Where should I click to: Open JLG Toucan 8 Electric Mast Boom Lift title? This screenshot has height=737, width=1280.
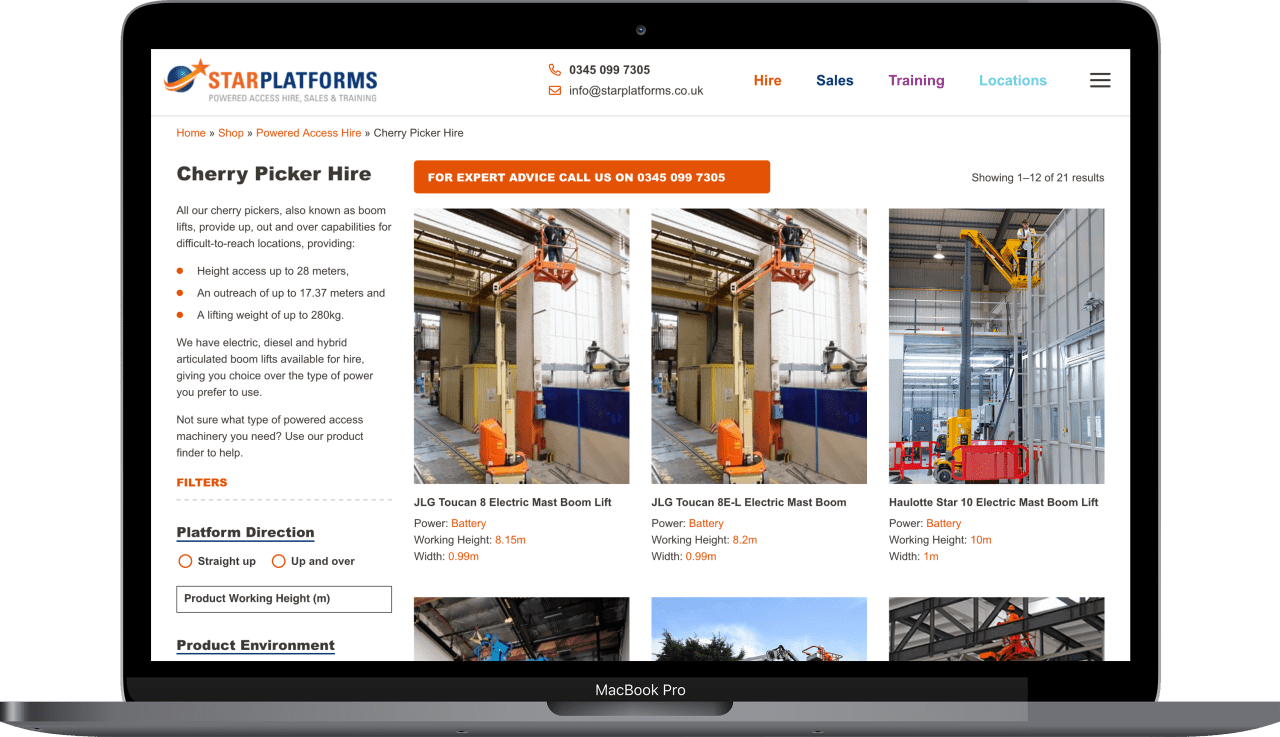(513, 502)
